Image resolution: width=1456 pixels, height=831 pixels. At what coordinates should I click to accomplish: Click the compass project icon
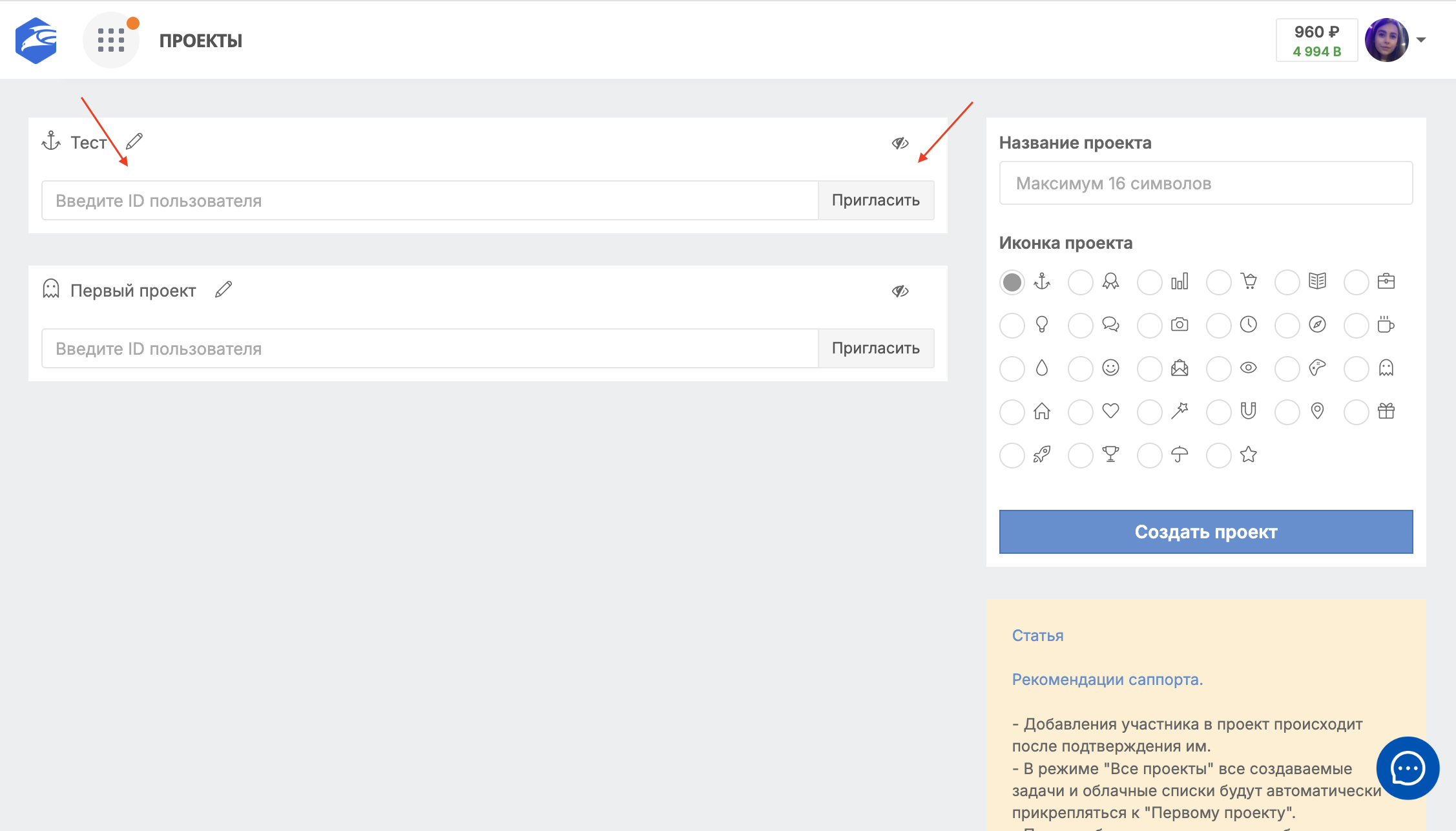[x=1318, y=324]
